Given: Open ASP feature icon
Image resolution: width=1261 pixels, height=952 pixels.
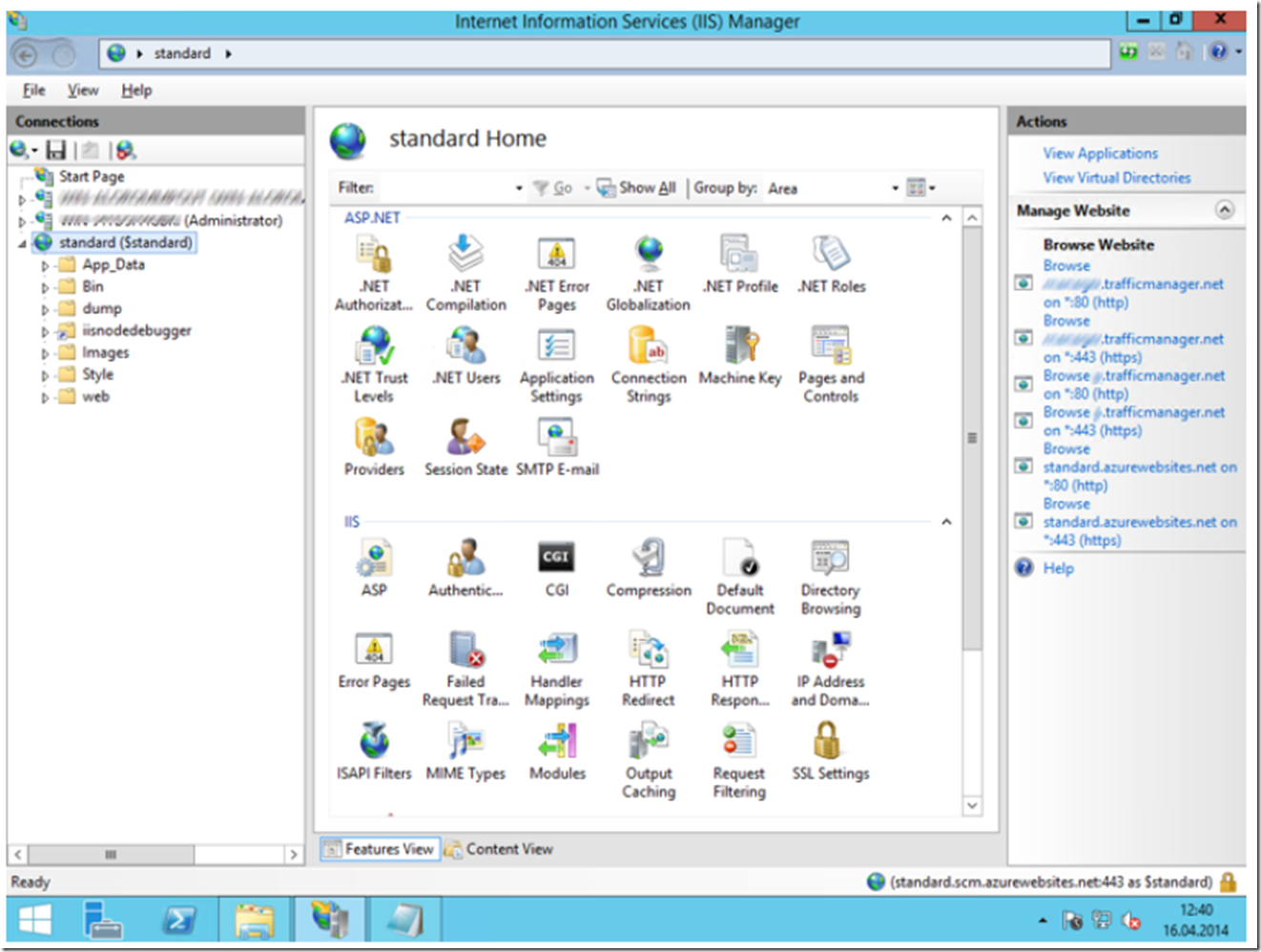Looking at the screenshot, I should coord(374,569).
